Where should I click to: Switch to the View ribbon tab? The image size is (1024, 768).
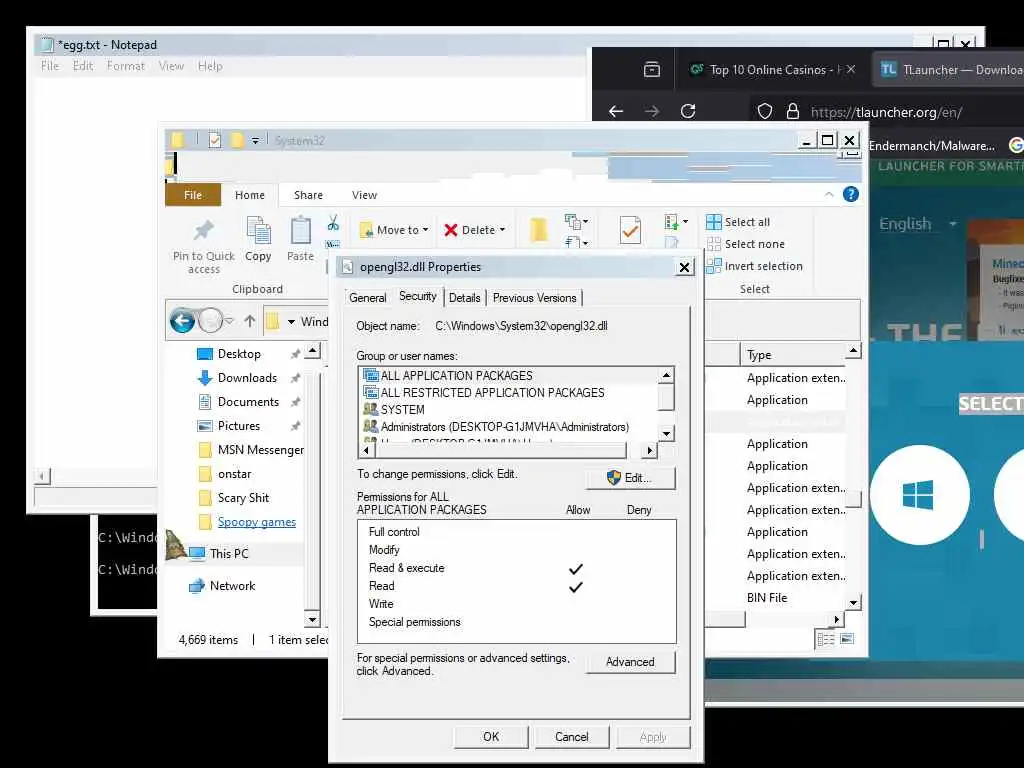tap(364, 195)
